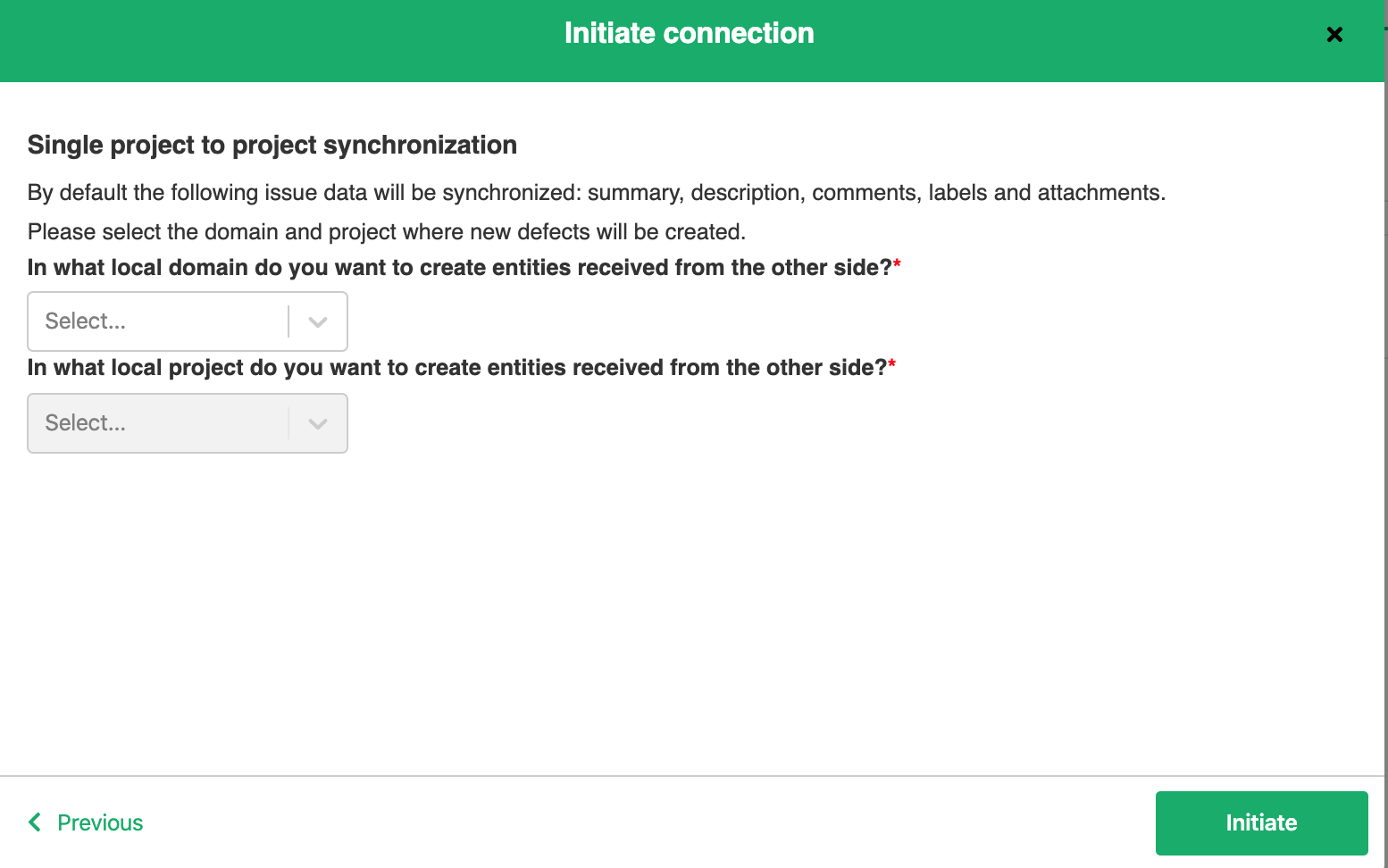Click the red asterisk after the domain question
Image resolution: width=1388 pixels, height=868 pixels.
[897, 264]
